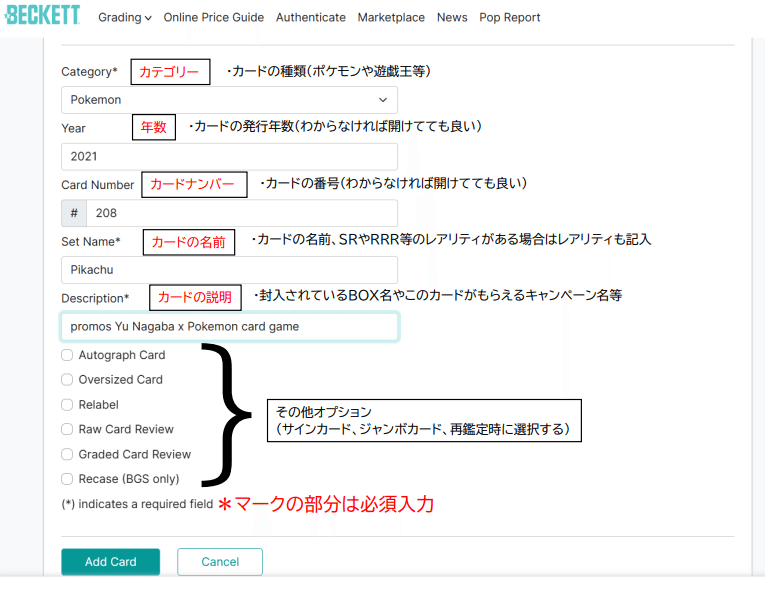Open the News section
The height and width of the screenshot is (592, 769).
tap(452, 18)
